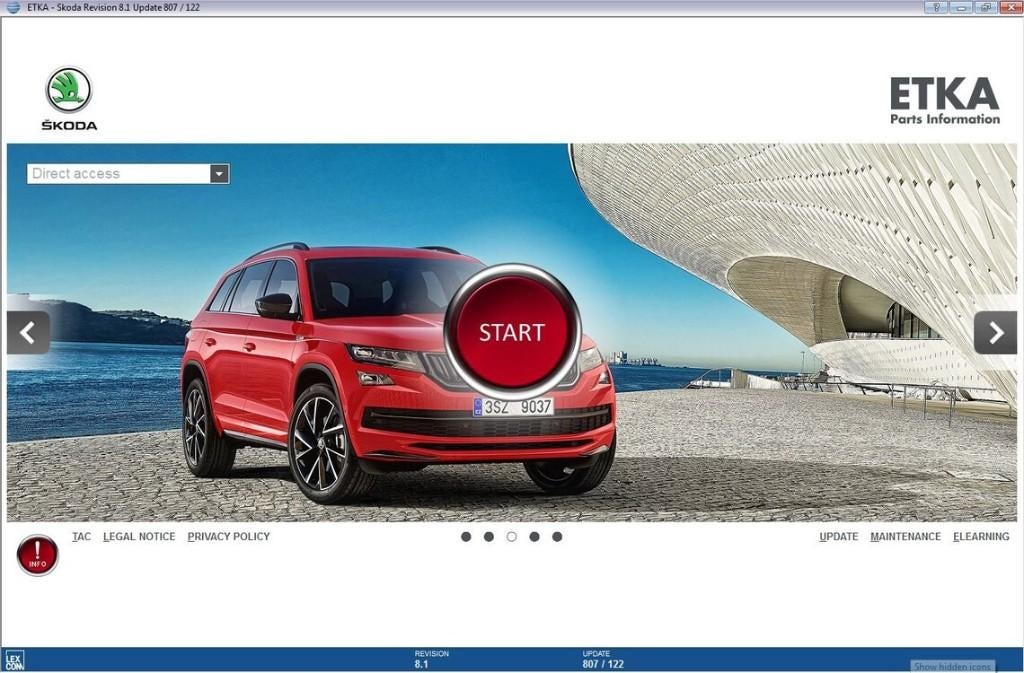Open help using the question mark title bar icon
This screenshot has width=1024, height=673.
pos(937,6)
